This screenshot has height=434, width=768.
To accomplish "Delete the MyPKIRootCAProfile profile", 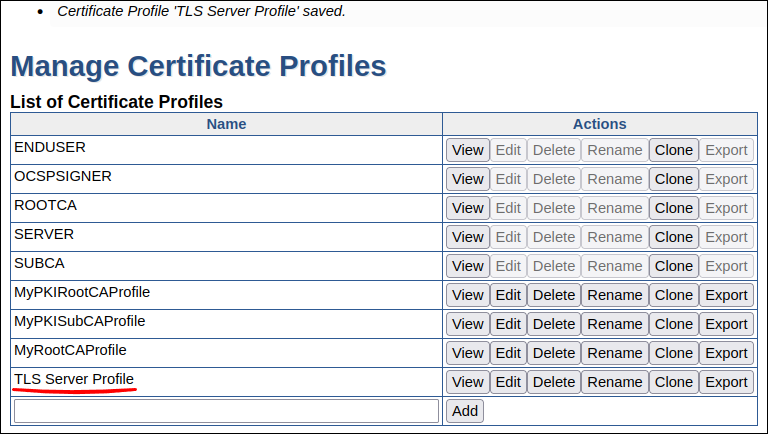I will (x=553, y=295).
